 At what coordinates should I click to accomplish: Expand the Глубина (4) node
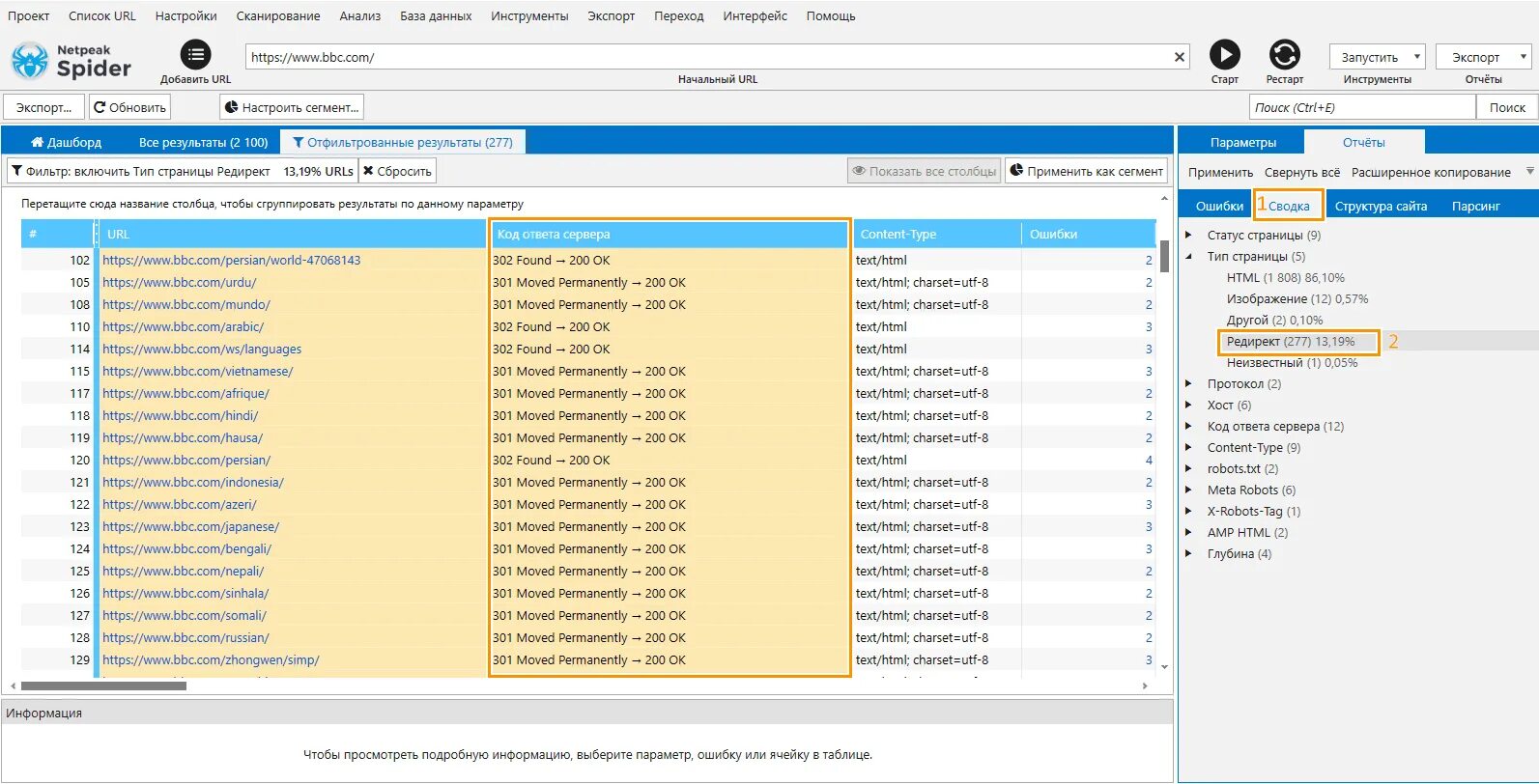[x=1188, y=553]
